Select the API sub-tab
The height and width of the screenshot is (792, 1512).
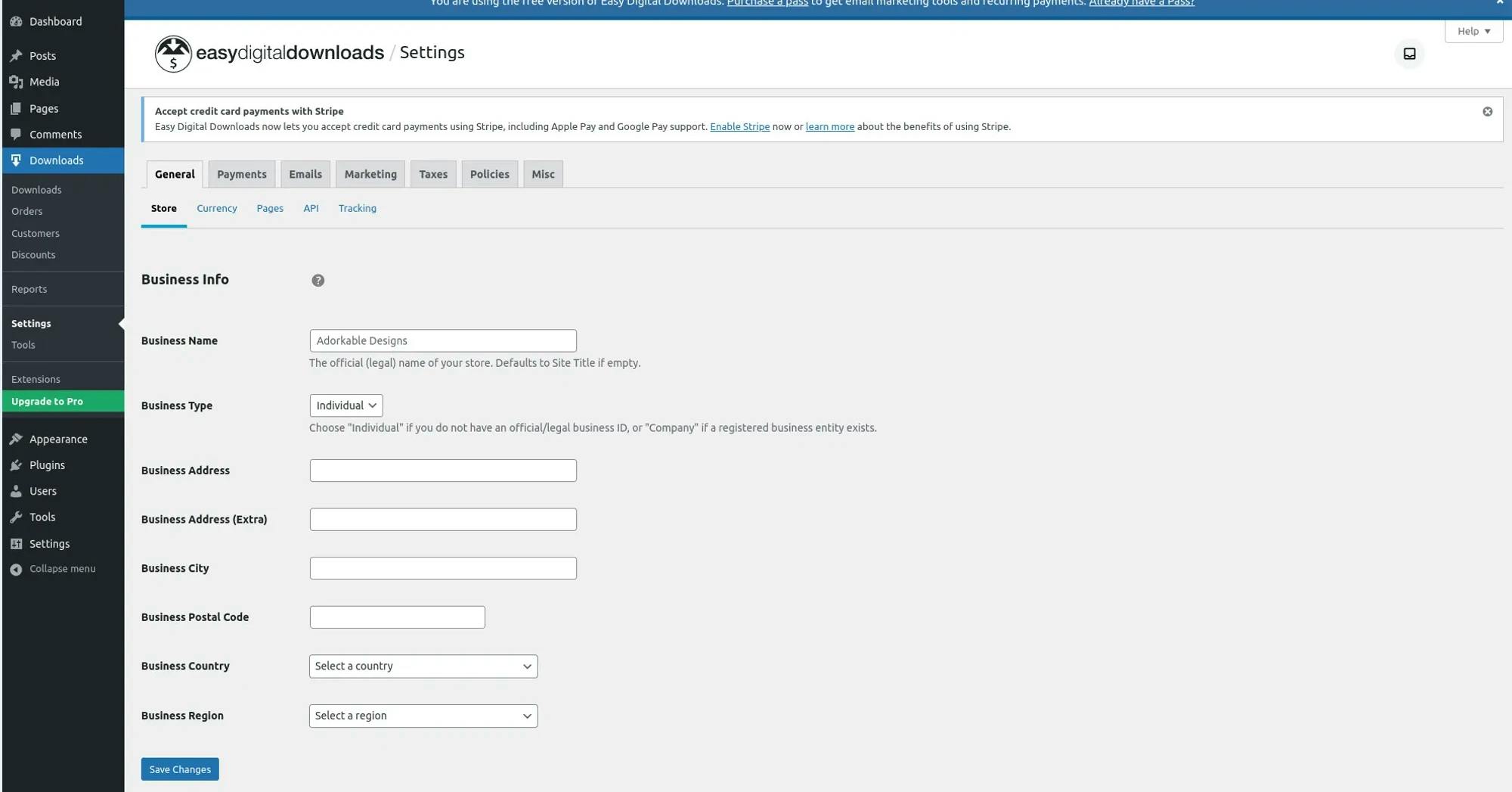coord(311,208)
